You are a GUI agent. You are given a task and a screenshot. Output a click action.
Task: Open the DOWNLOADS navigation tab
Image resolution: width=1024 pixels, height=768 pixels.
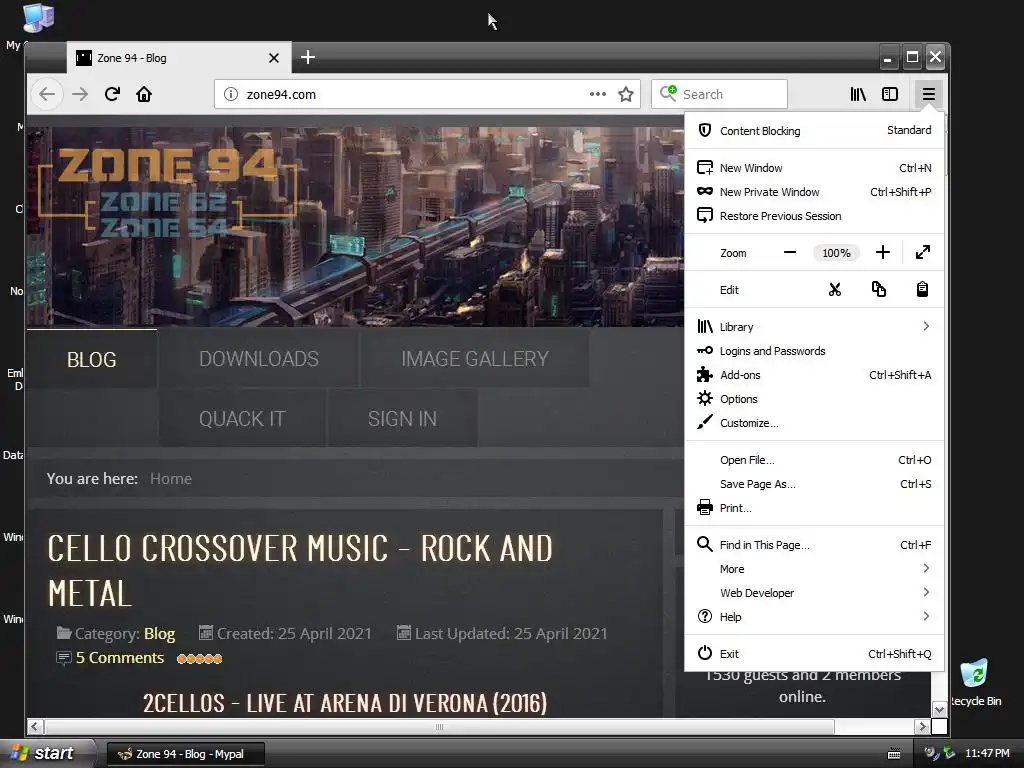click(x=259, y=359)
